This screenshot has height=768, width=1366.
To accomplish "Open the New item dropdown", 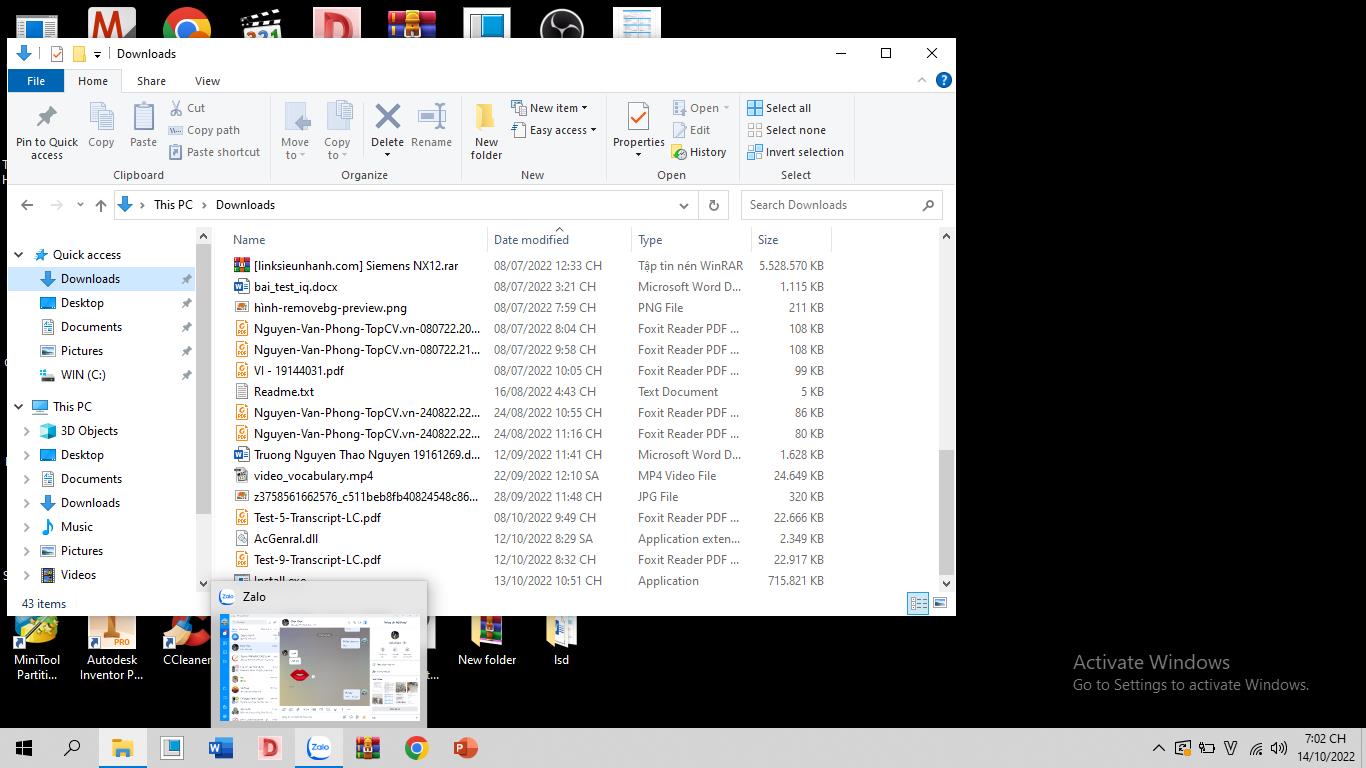I will (550, 108).
